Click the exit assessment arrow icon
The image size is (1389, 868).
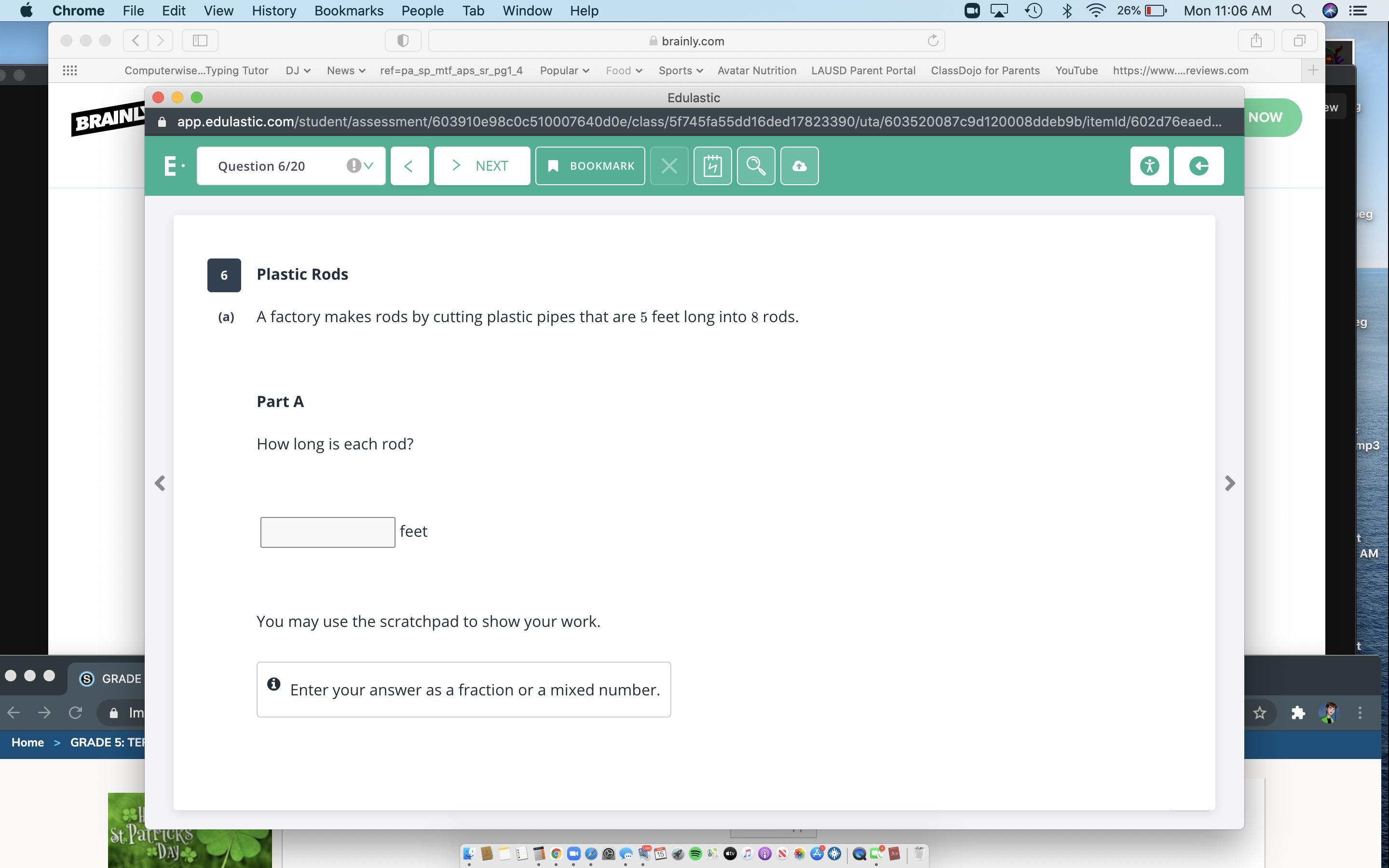(x=1198, y=166)
